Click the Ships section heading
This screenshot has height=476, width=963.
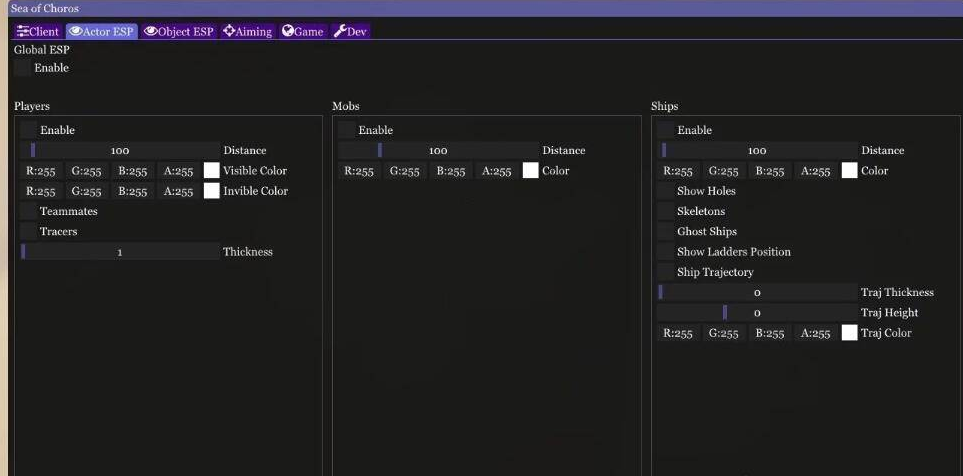click(665, 106)
